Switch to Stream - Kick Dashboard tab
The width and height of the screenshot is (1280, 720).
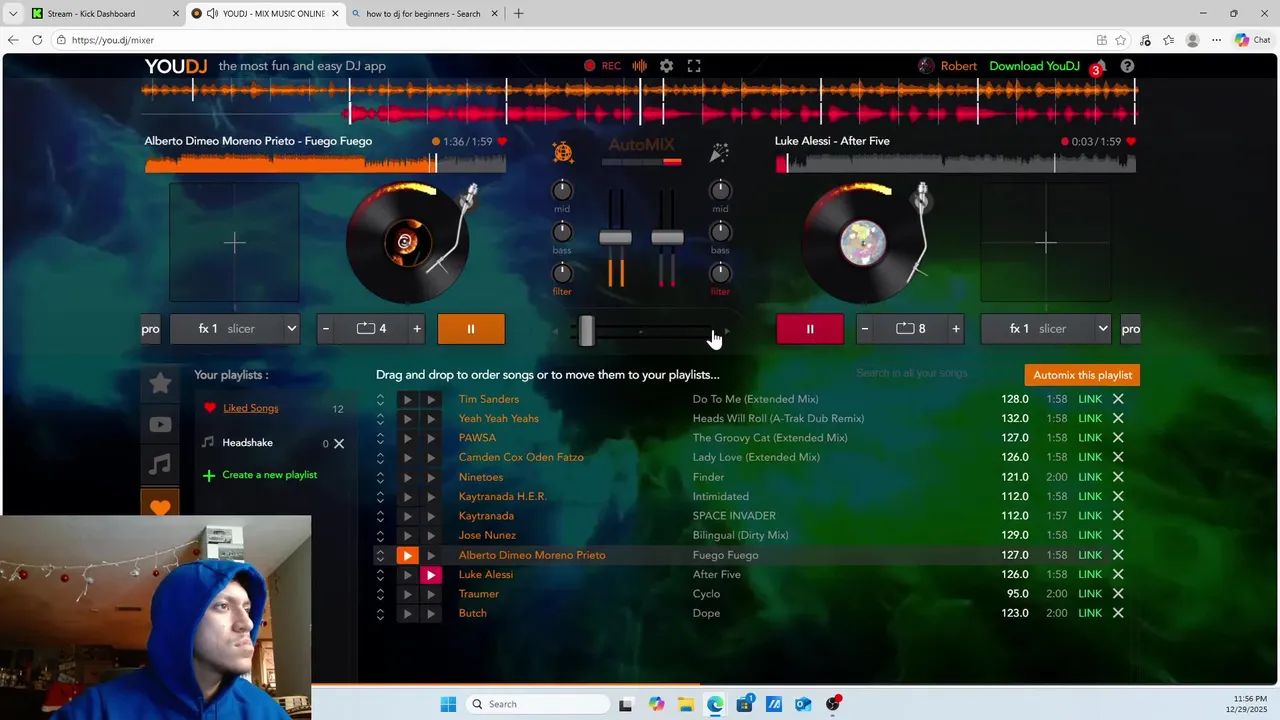[x=104, y=14]
